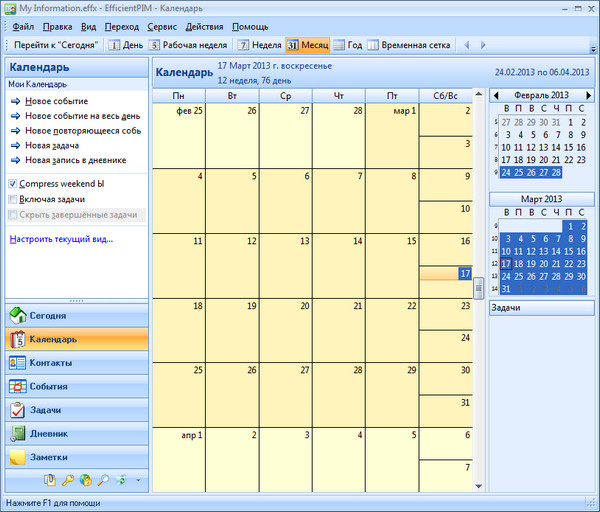
Task: Click the magnifier search icon at sidebar bottom
Action: click(103, 481)
